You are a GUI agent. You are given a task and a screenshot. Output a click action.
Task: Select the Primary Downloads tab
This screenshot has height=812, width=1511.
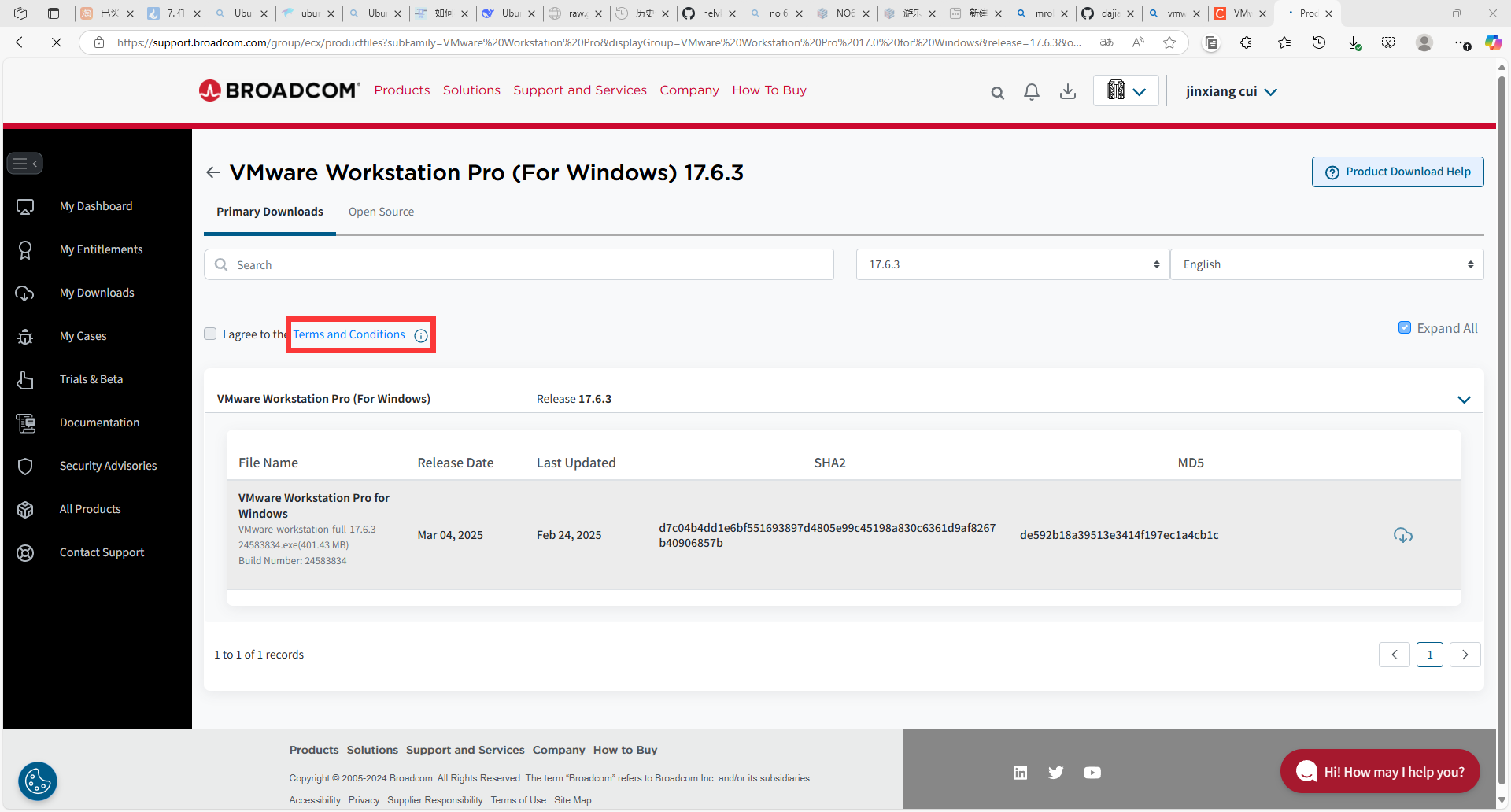pyautogui.click(x=270, y=212)
